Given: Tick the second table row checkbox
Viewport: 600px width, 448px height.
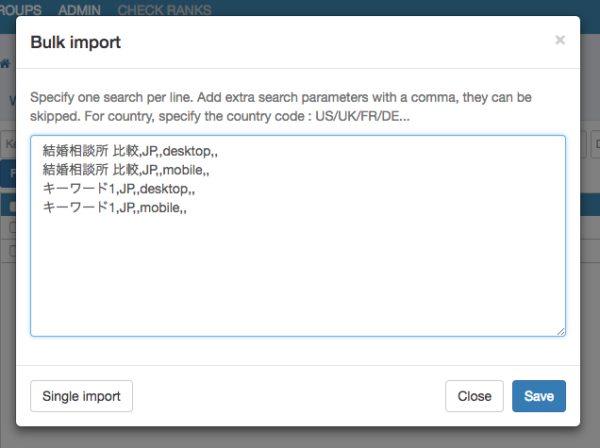Looking at the screenshot, I should [11, 249].
